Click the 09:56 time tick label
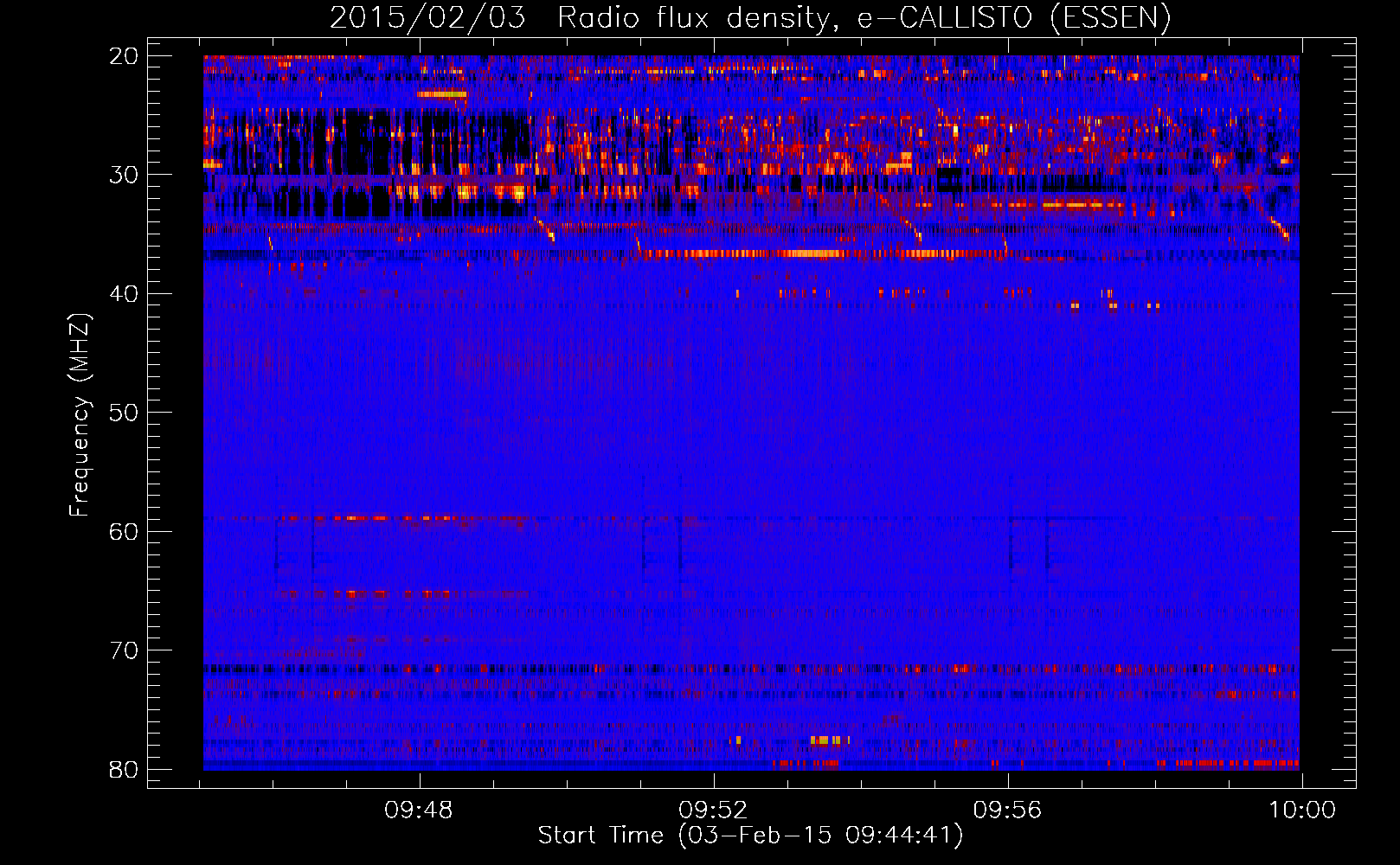 point(1008,811)
